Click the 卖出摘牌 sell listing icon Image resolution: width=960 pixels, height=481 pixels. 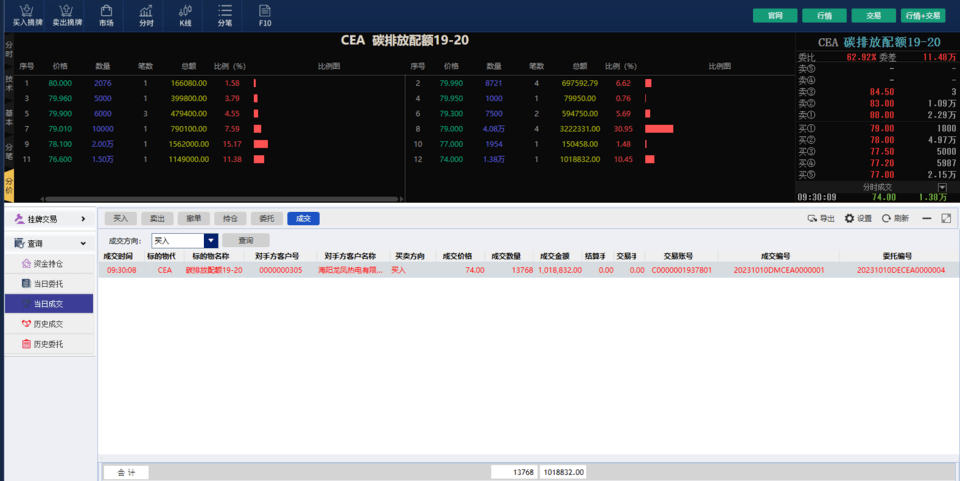pos(68,15)
